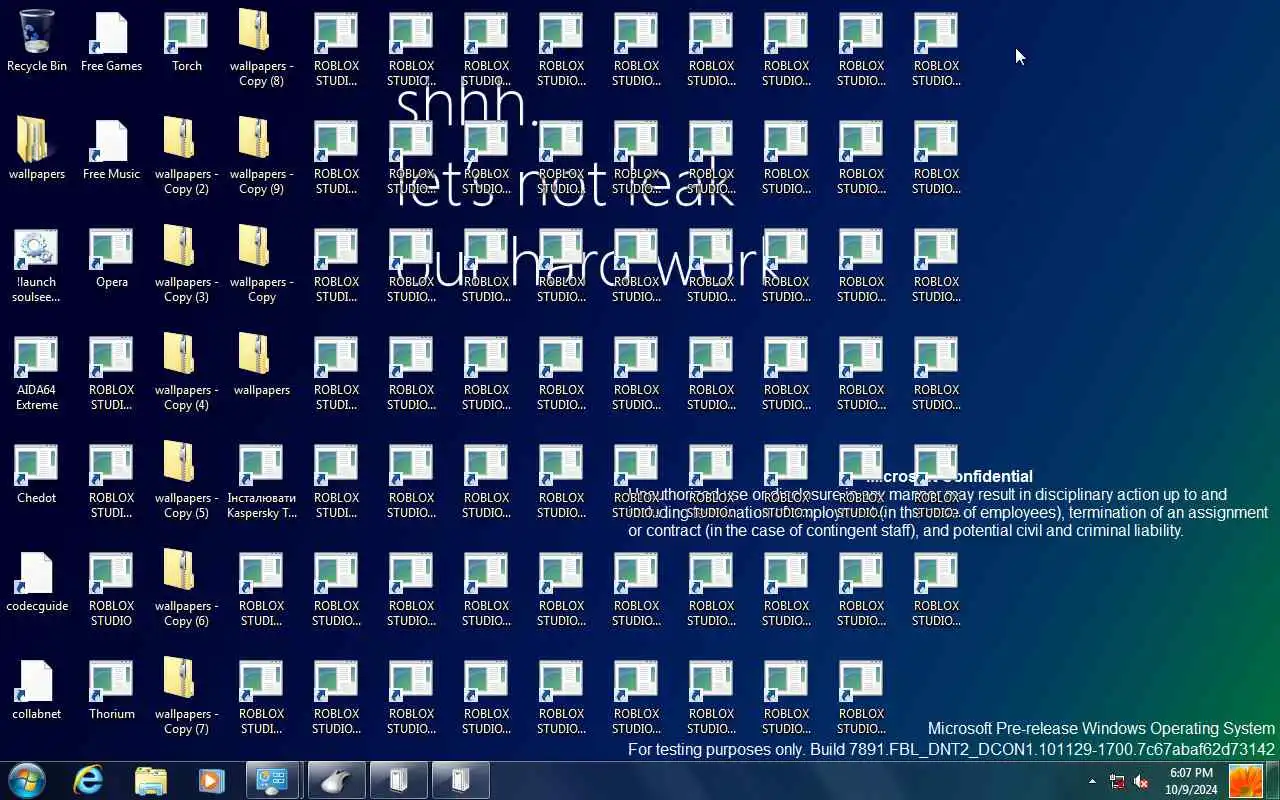The width and height of the screenshot is (1280, 800).
Task: Select the wallpapers - Copy (9) folder
Action: (x=261, y=156)
